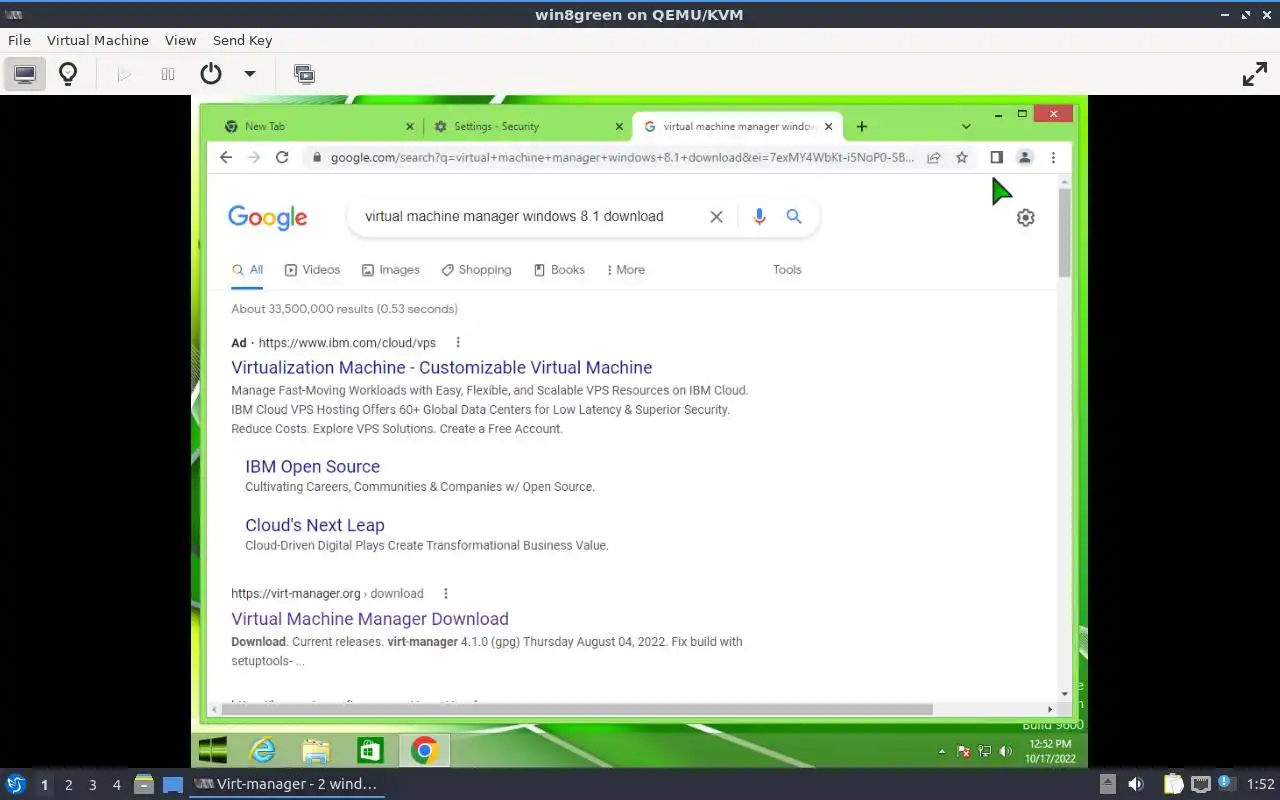
Task: Start voice search with microphone
Action: click(759, 216)
